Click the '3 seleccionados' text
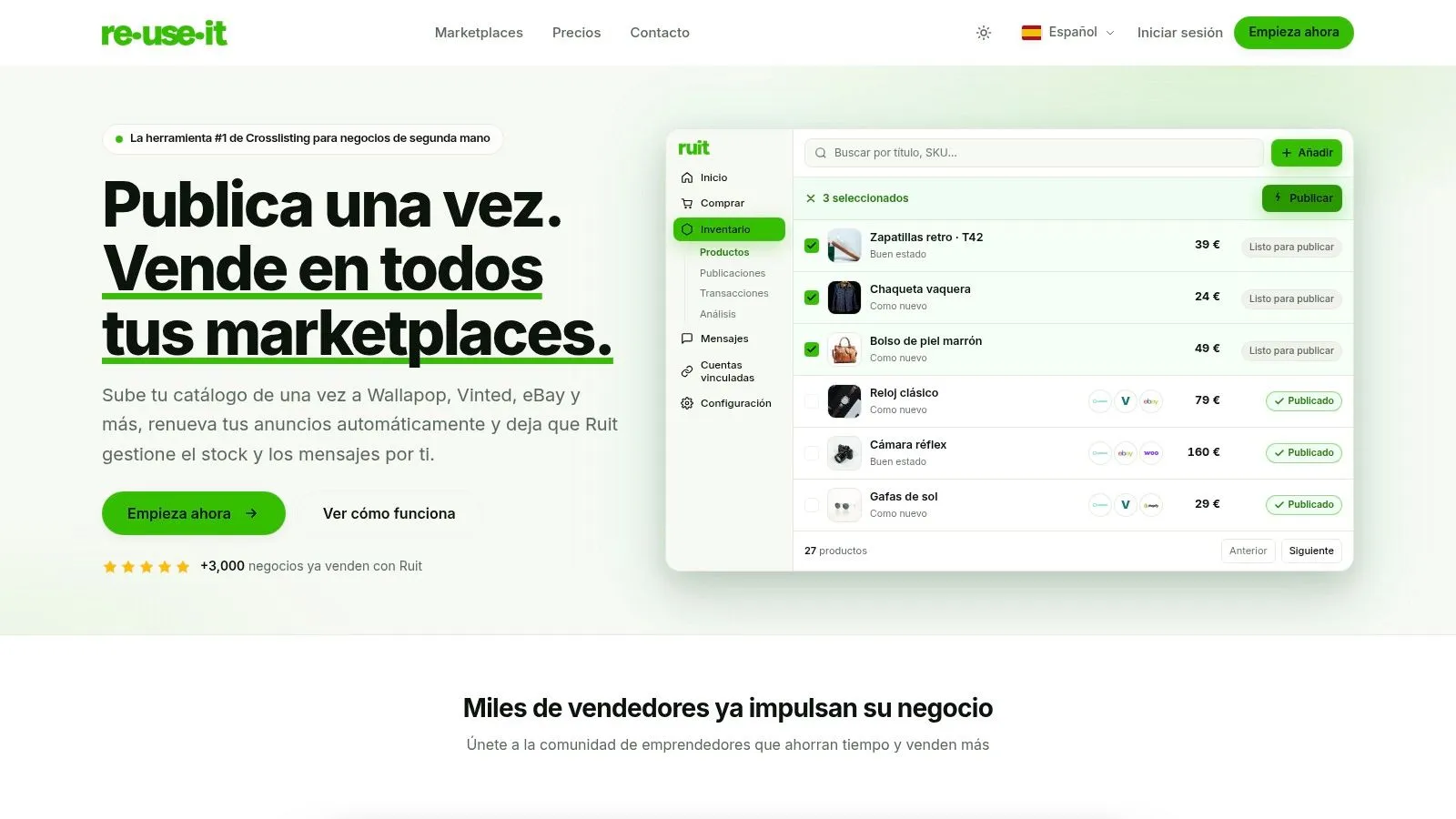The width and height of the screenshot is (1456, 819). tap(865, 198)
